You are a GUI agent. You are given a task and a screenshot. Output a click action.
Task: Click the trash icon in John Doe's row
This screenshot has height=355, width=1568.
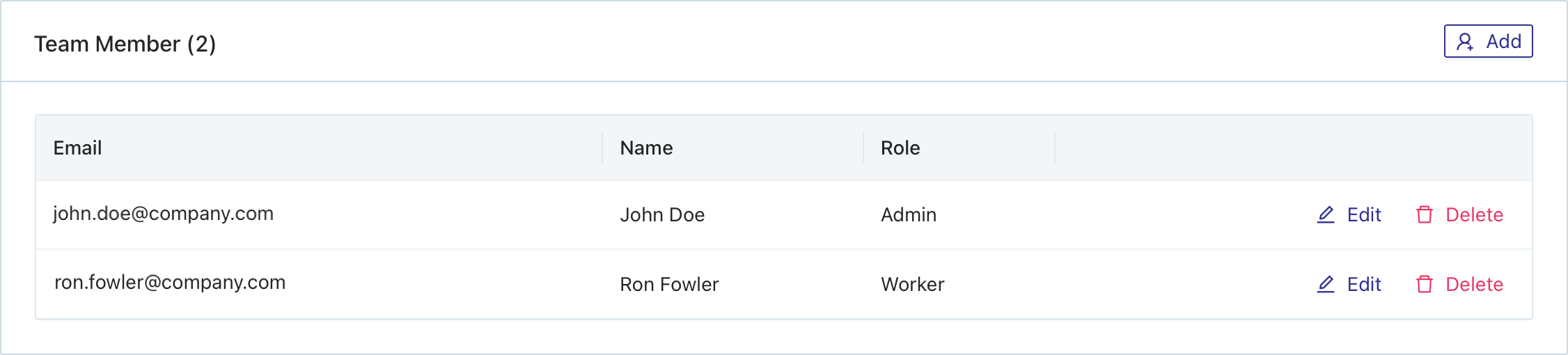pyautogui.click(x=1425, y=214)
